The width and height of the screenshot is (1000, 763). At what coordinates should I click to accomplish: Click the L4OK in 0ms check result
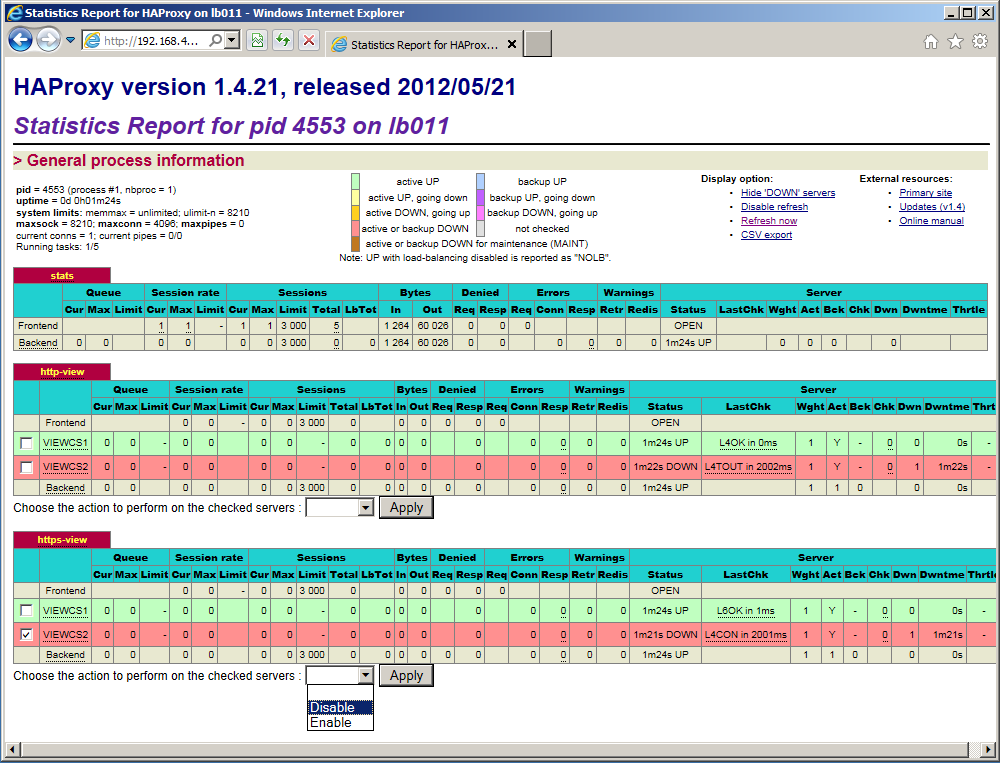click(748, 443)
